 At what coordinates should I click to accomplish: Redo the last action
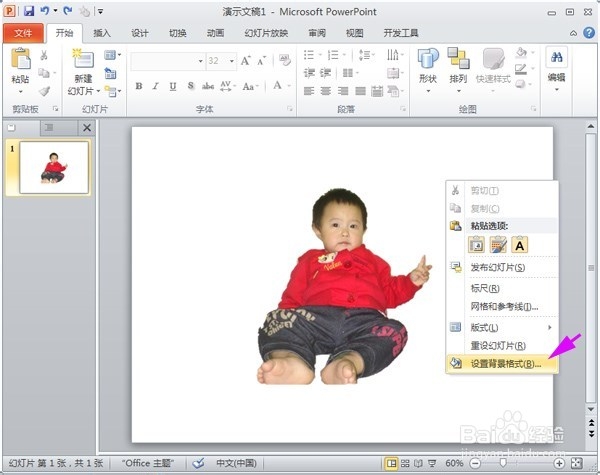tap(67, 11)
